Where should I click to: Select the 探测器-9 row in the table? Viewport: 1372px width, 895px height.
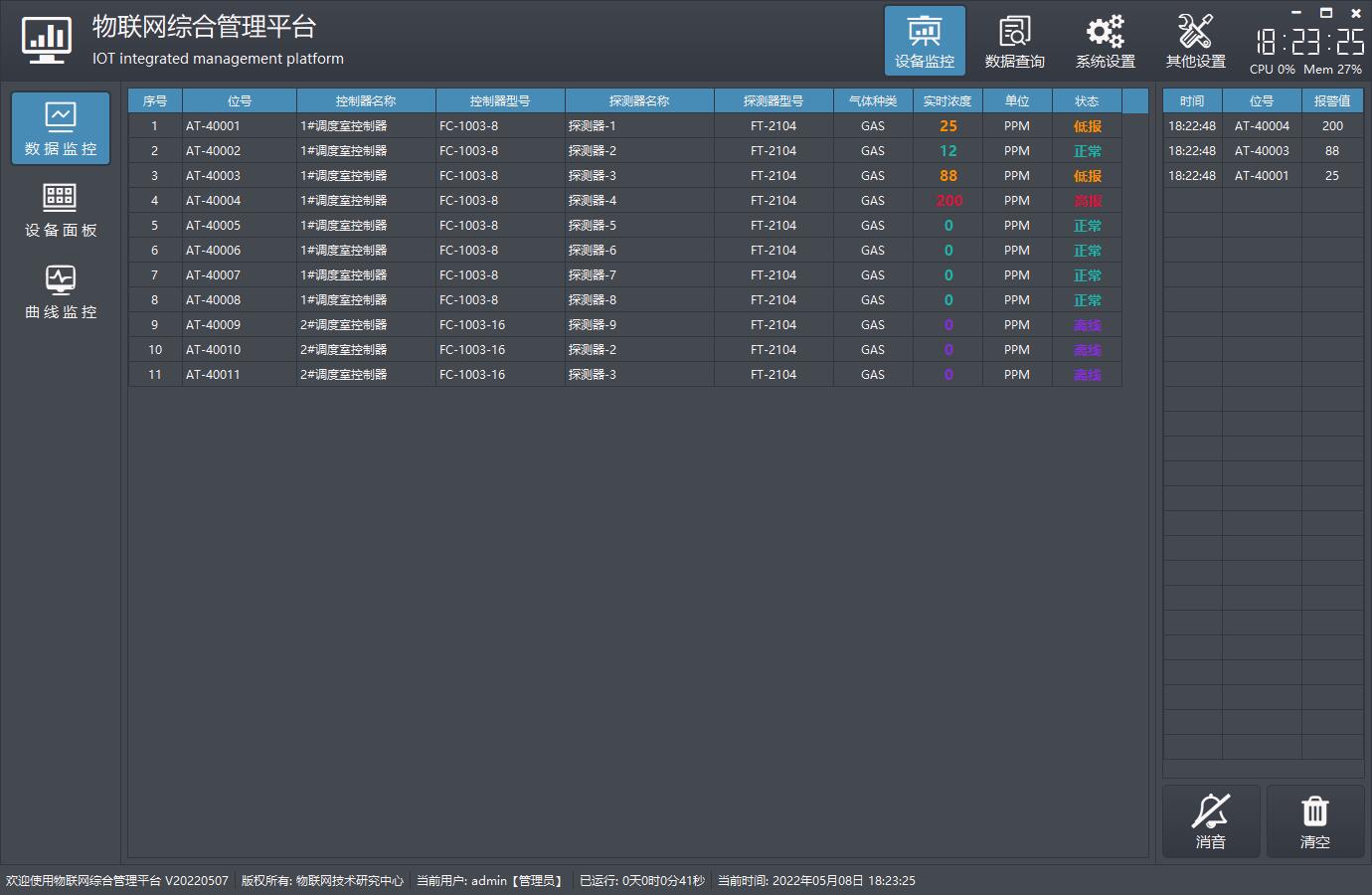pos(593,325)
